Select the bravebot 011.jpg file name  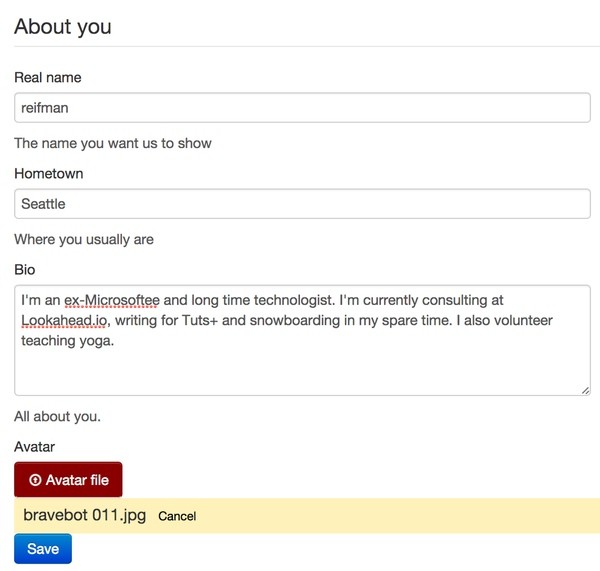click(x=85, y=516)
